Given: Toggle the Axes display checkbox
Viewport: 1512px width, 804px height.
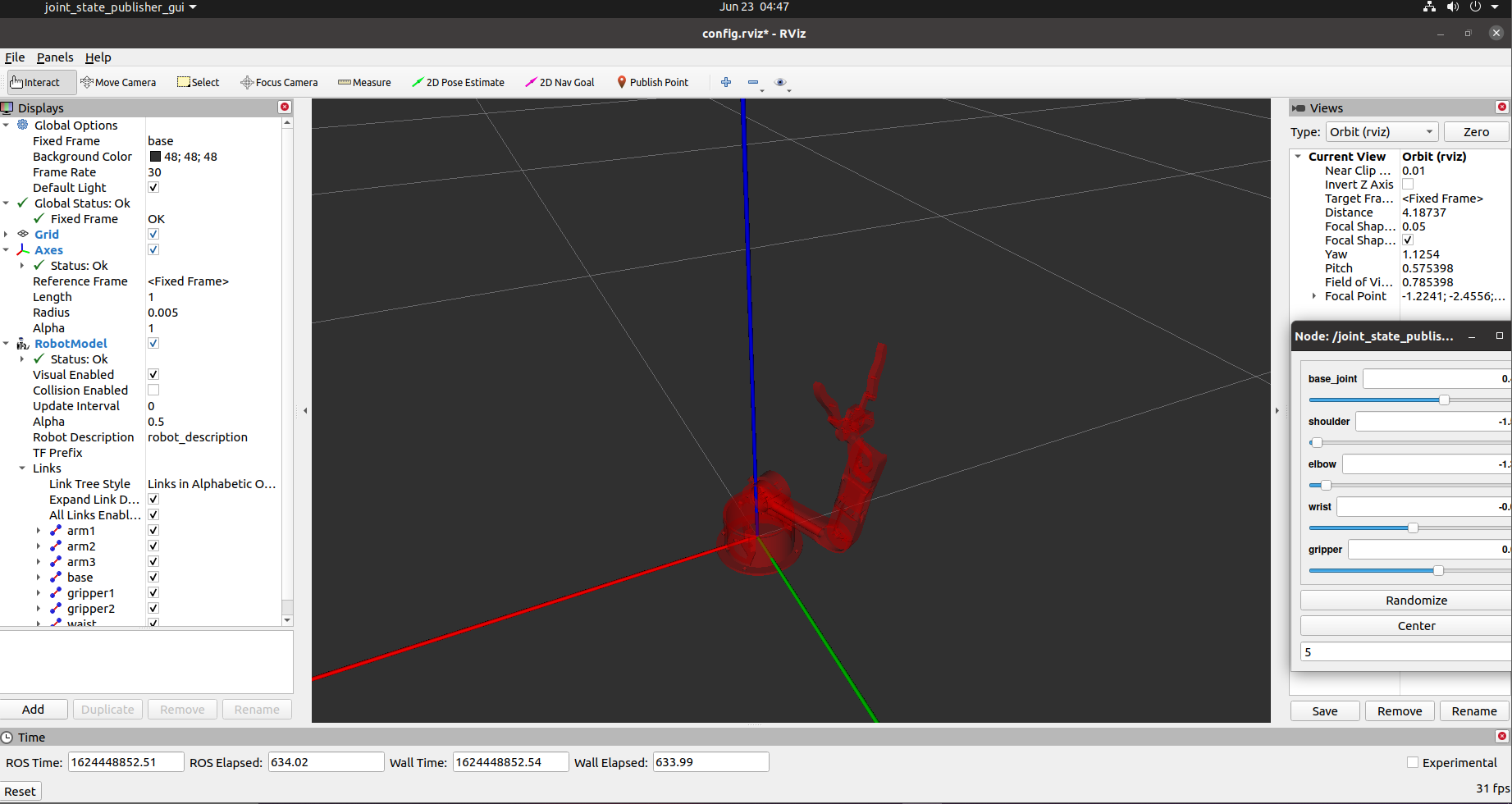Looking at the screenshot, I should click(153, 250).
